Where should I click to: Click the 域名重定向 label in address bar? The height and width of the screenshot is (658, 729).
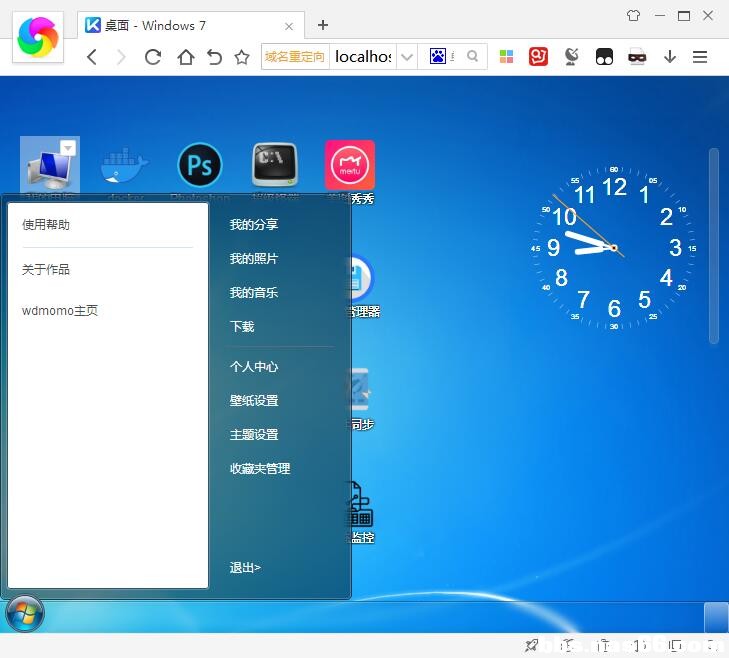295,57
